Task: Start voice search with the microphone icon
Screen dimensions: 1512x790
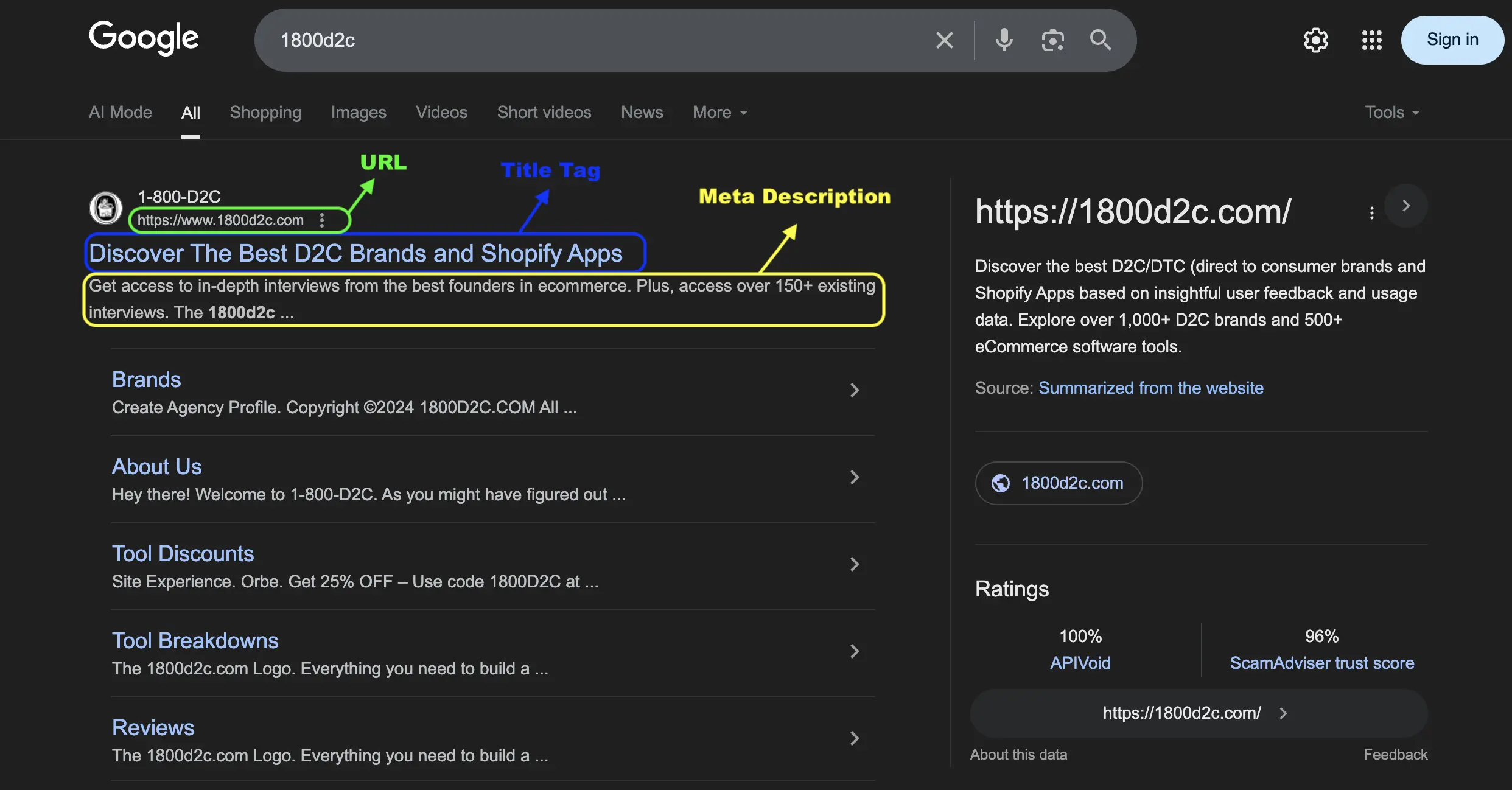Action: coord(1004,40)
